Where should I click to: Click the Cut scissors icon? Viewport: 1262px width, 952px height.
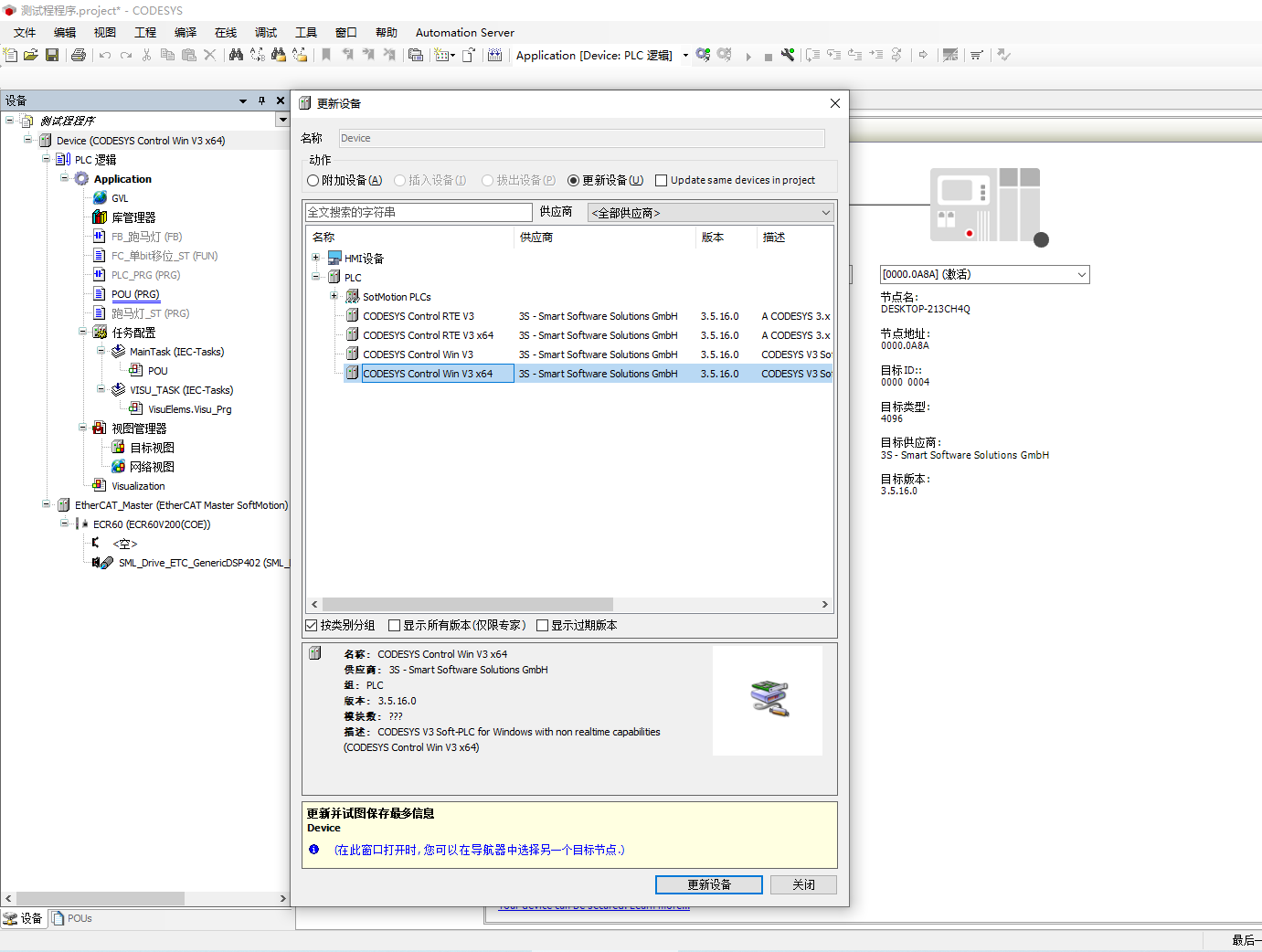[146, 55]
